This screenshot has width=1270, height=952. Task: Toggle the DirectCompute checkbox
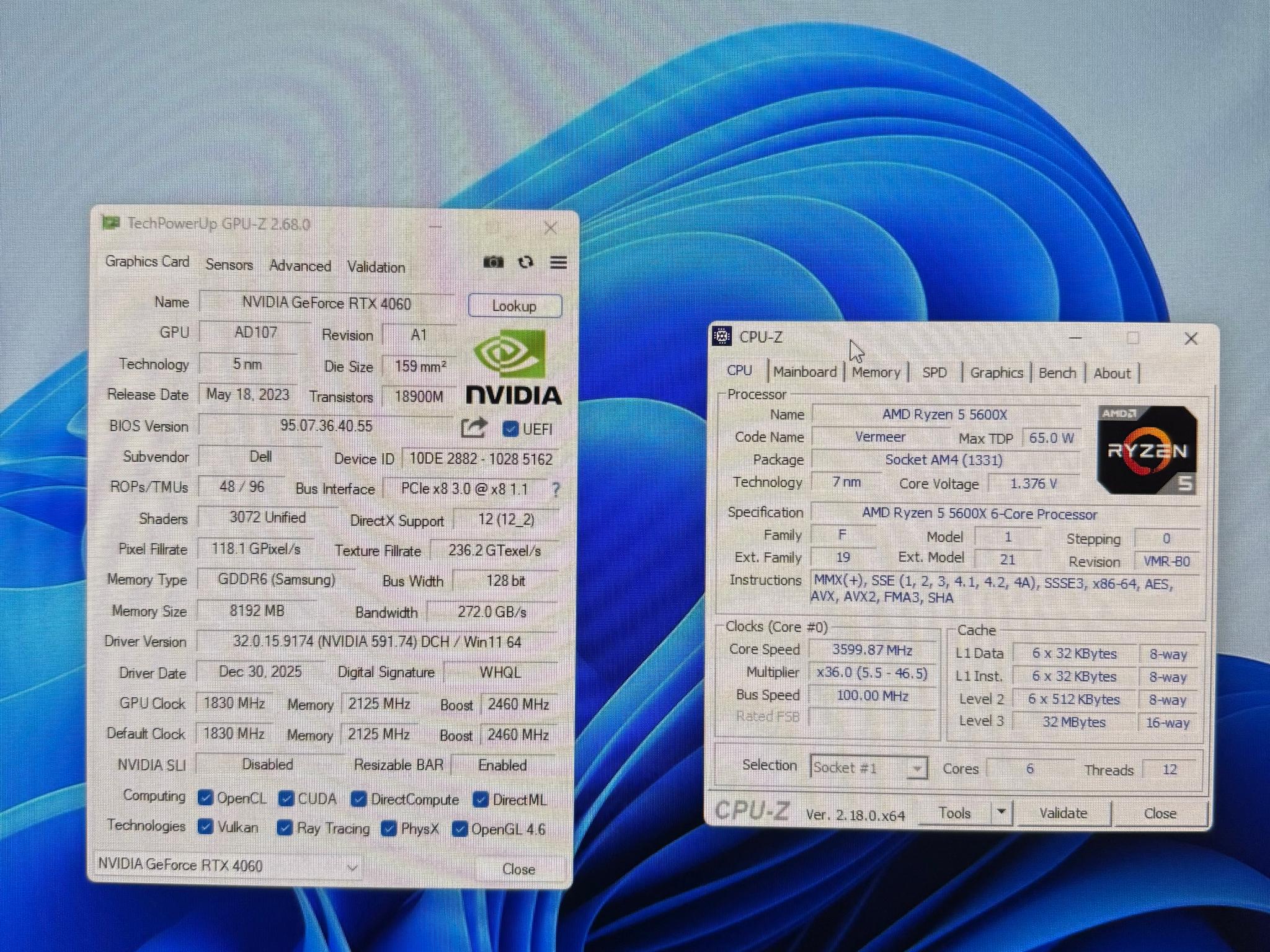tap(358, 799)
